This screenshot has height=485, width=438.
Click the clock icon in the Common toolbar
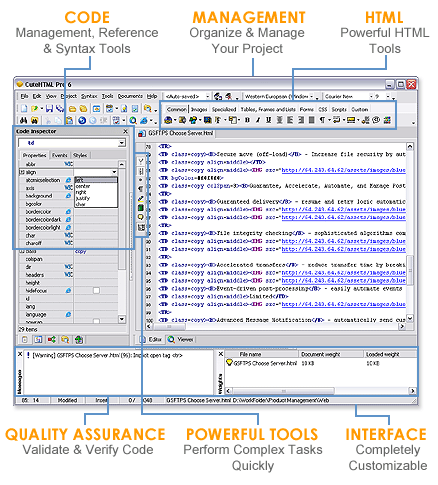point(376,120)
